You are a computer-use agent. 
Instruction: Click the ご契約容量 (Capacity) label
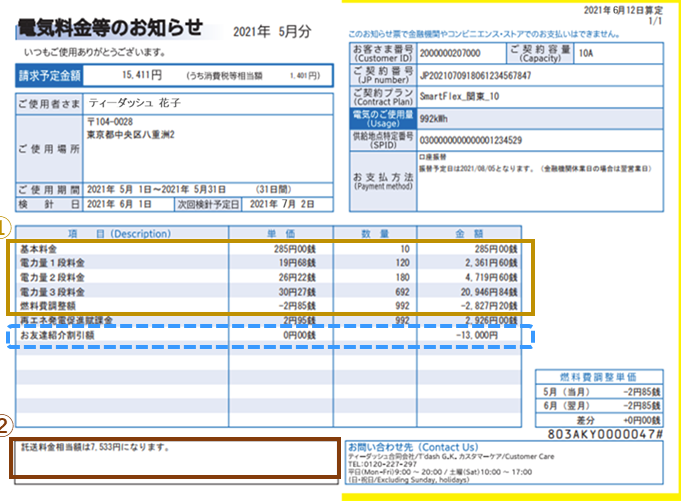[x=540, y=53]
